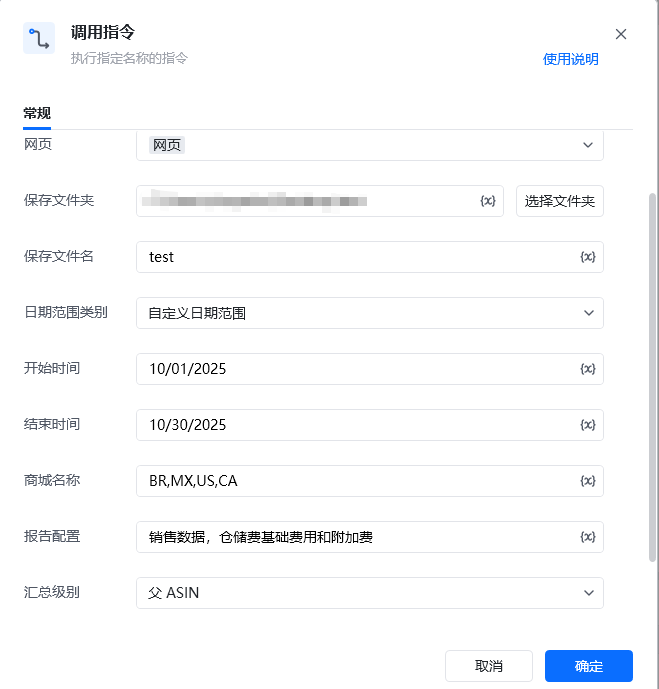Click the vertical scrollbar of the dialog
This screenshot has height=689, width=659.
652,377
